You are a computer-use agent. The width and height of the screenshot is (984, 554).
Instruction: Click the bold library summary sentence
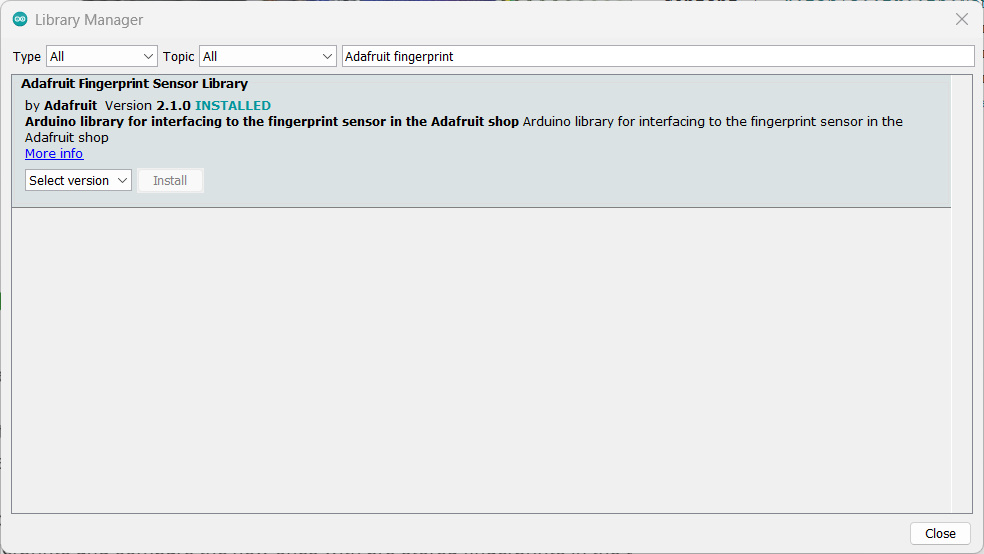[x=272, y=122]
